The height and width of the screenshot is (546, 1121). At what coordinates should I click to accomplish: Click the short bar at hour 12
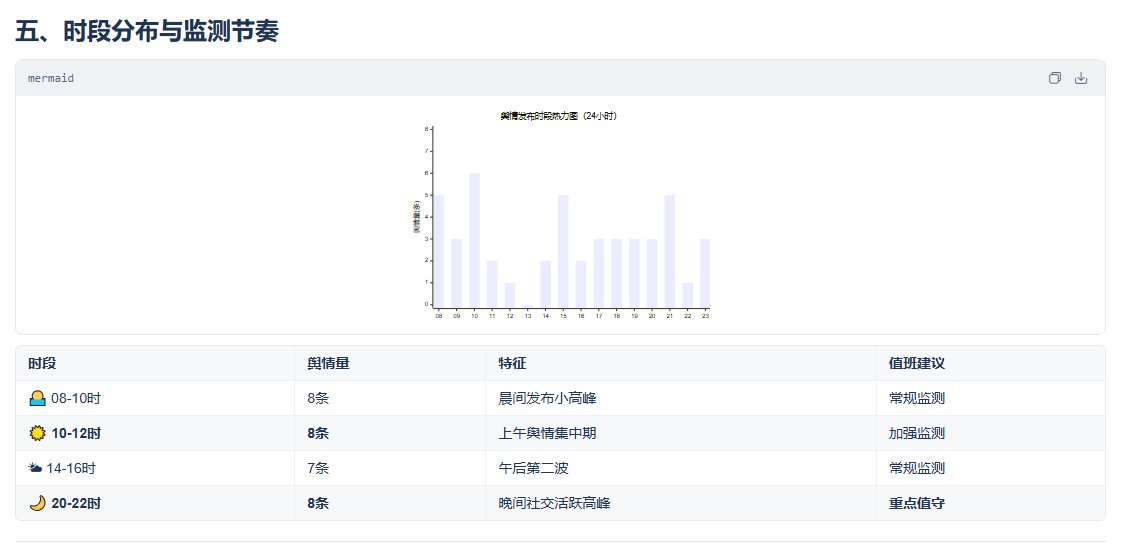[510, 294]
